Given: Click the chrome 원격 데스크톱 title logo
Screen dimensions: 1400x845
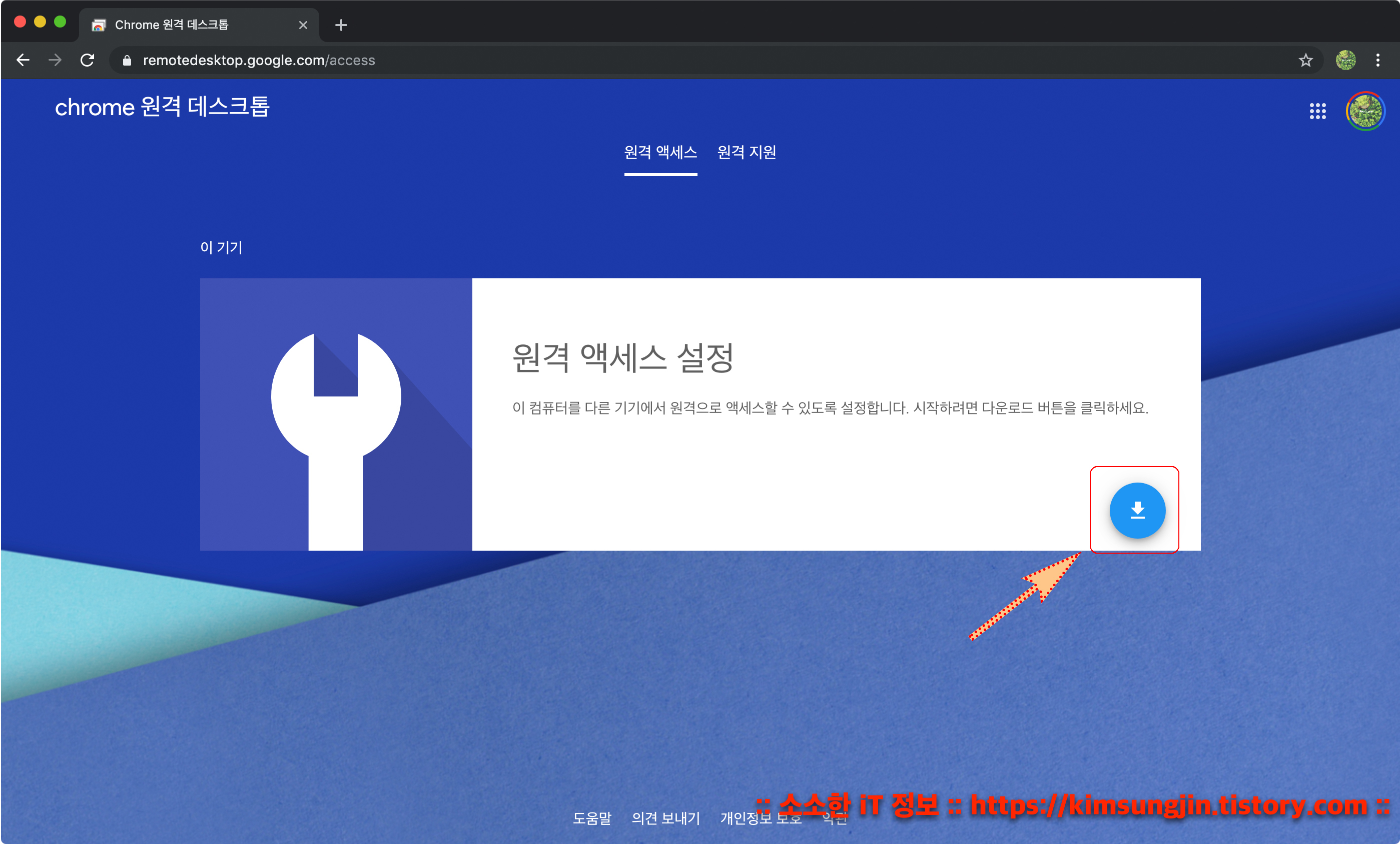Looking at the screenshot, I should (162, 107).
